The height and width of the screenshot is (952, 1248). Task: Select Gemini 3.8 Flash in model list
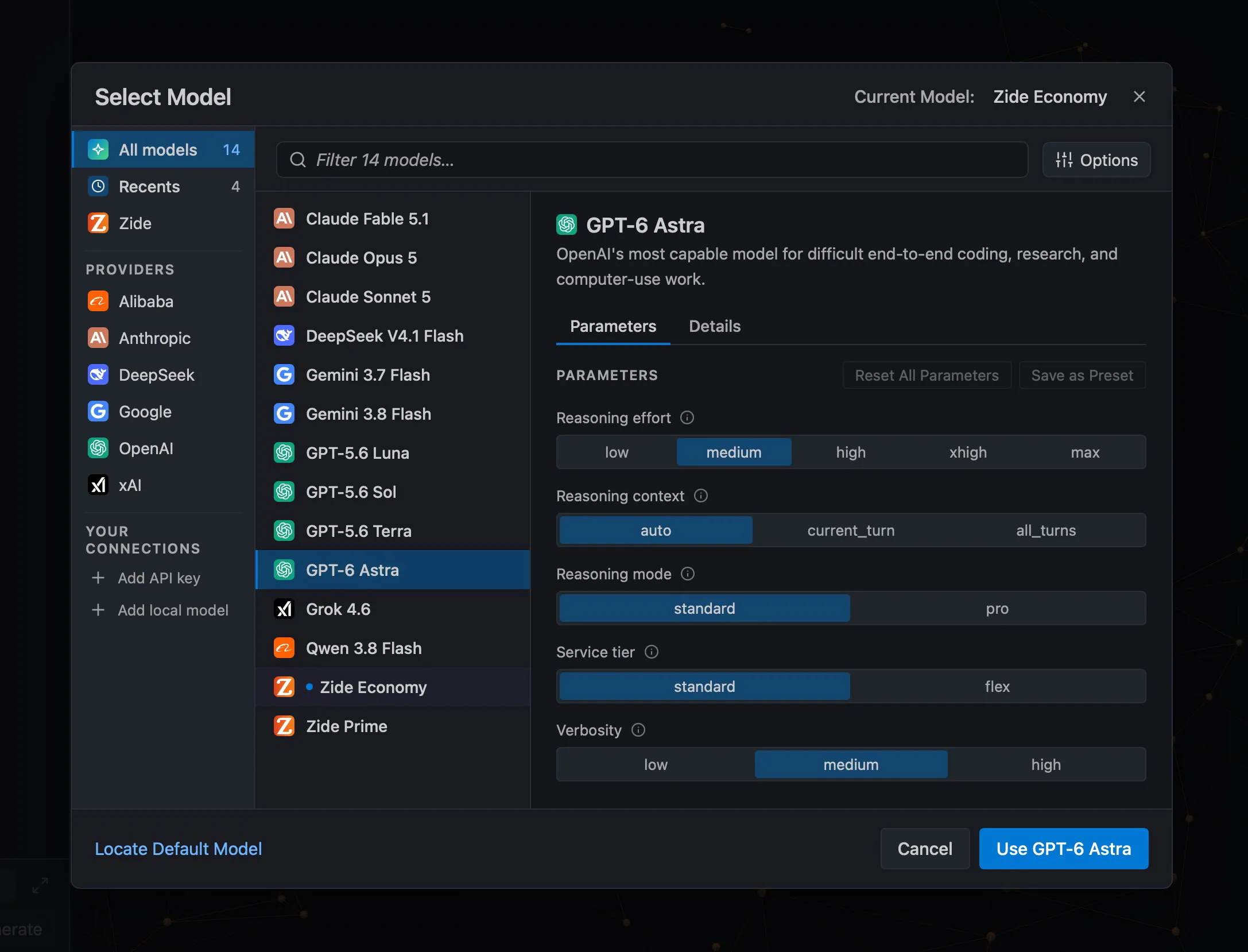tap(393, 414)
